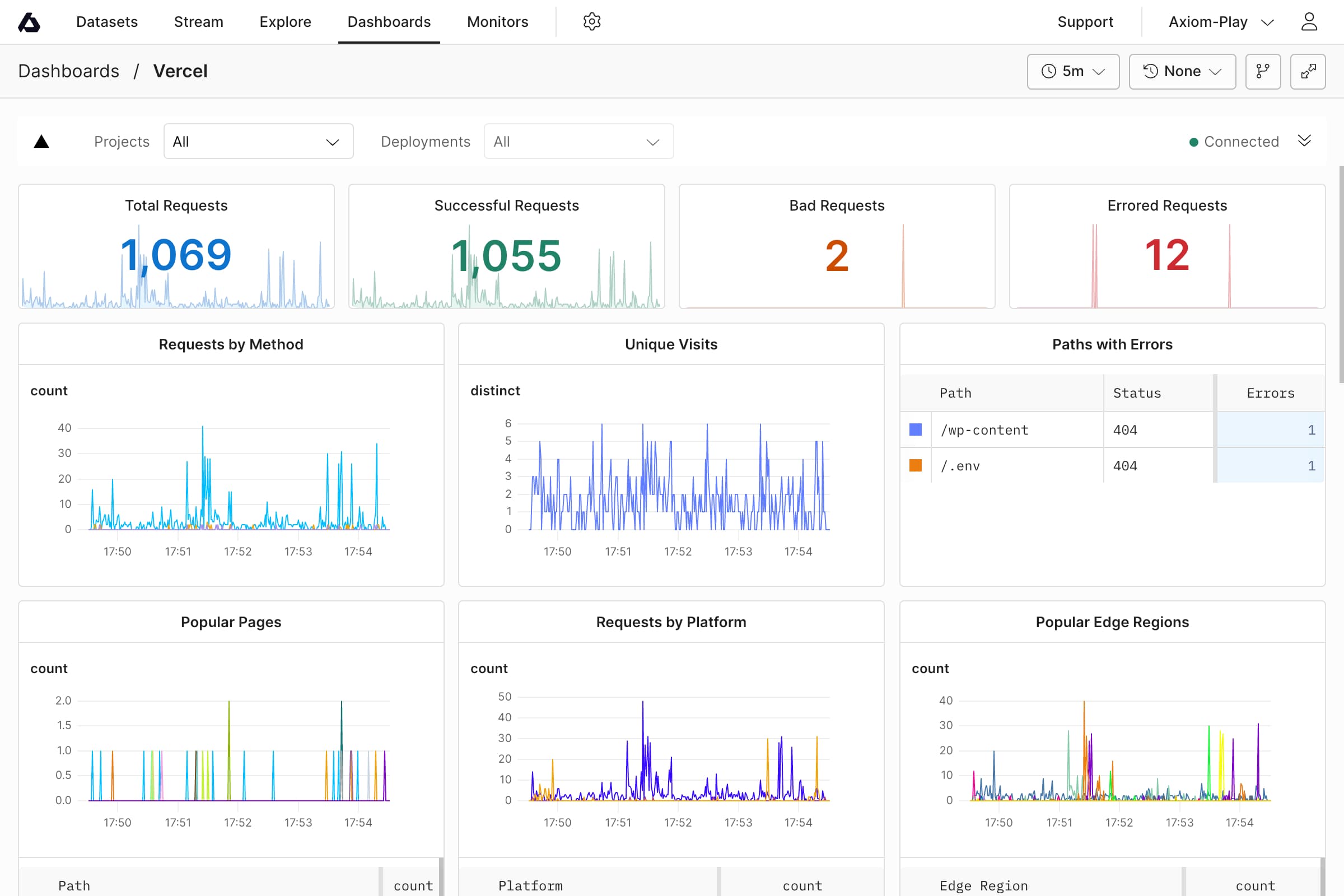The image size is (1344, 896).
Task: Click the Axiom logo icon
Action: 29,22
